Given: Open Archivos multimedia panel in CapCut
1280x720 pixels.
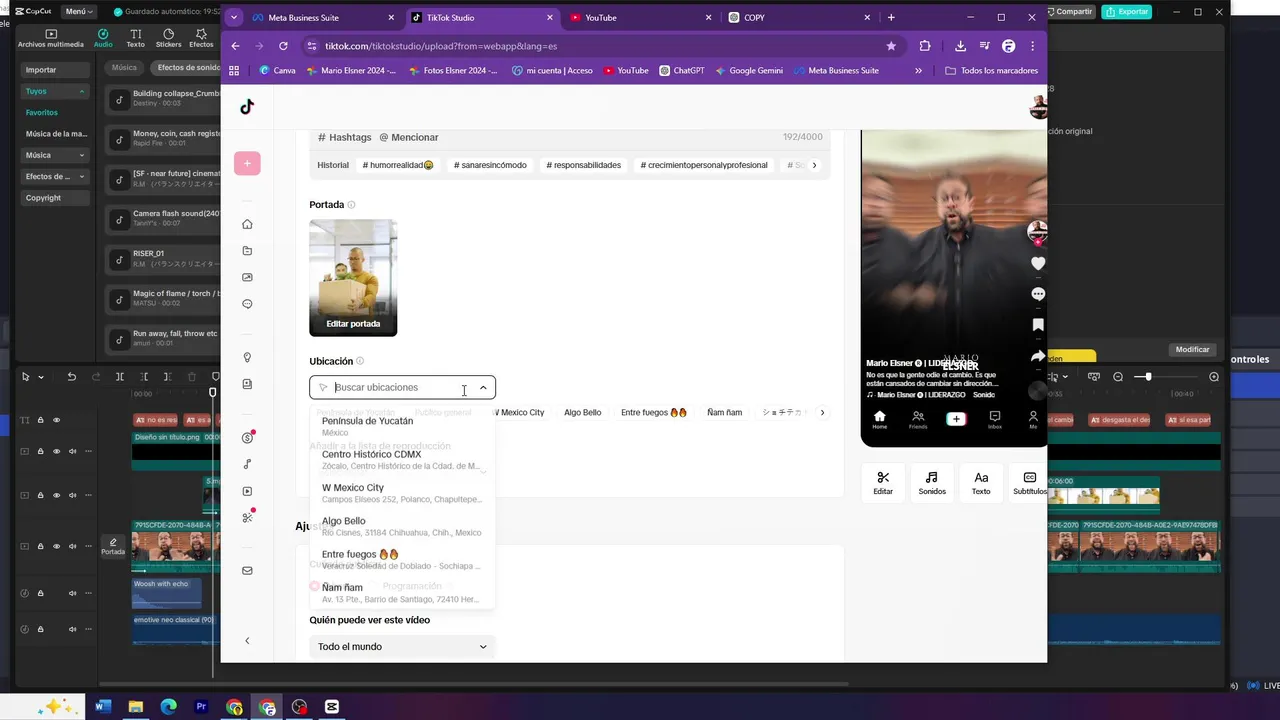Looking at the screenshot, I should [51, 38].
